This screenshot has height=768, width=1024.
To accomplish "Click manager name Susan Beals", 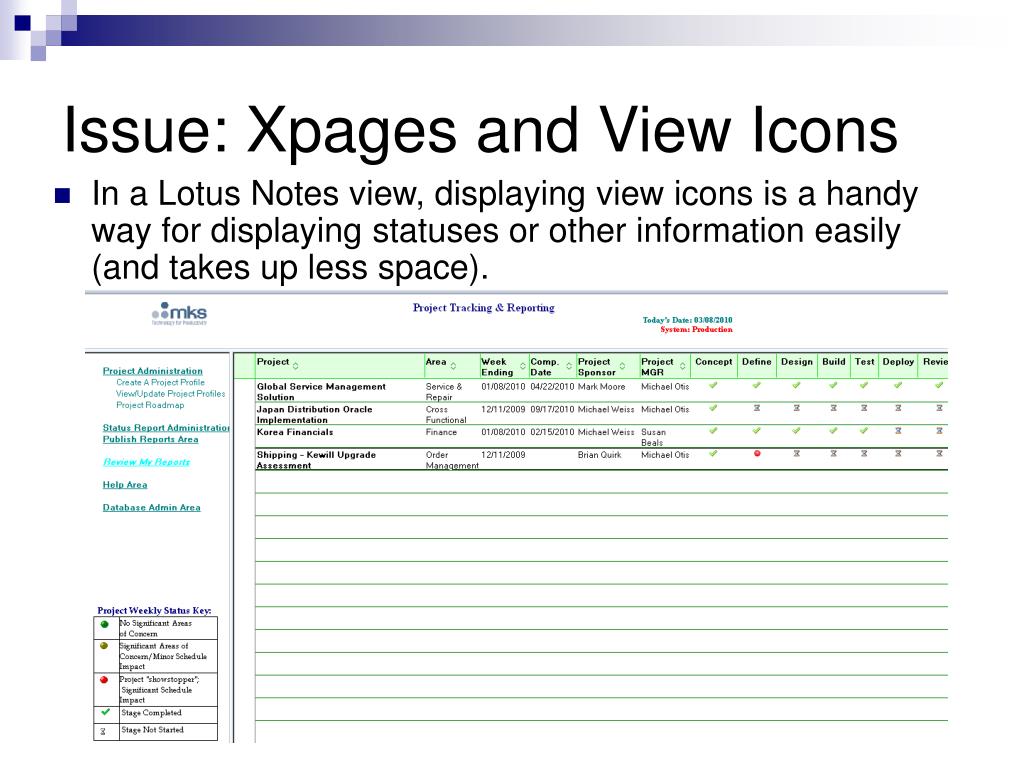I will [653, 438].
